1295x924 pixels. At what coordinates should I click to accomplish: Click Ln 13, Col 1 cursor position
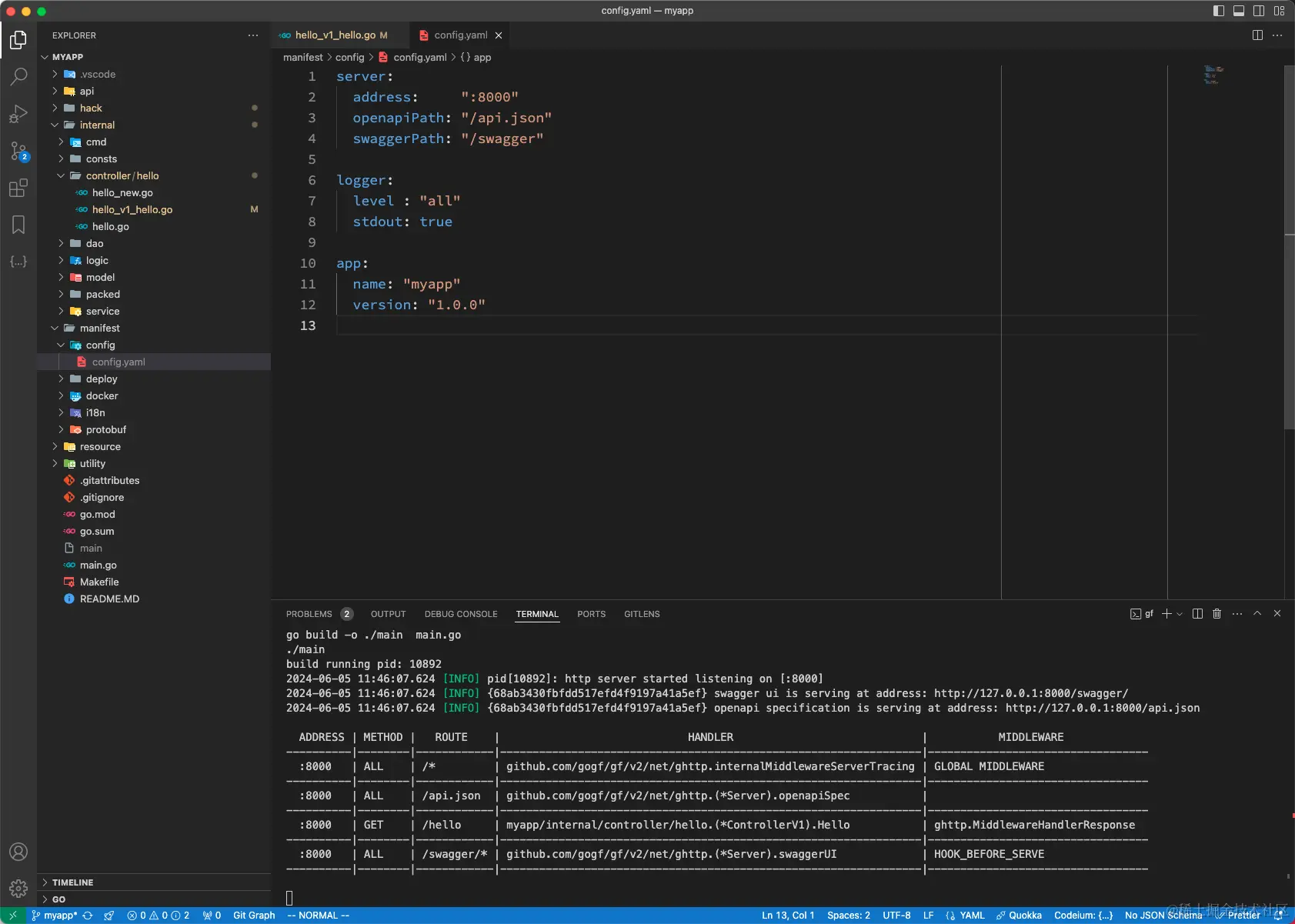(x=788, y=916)
